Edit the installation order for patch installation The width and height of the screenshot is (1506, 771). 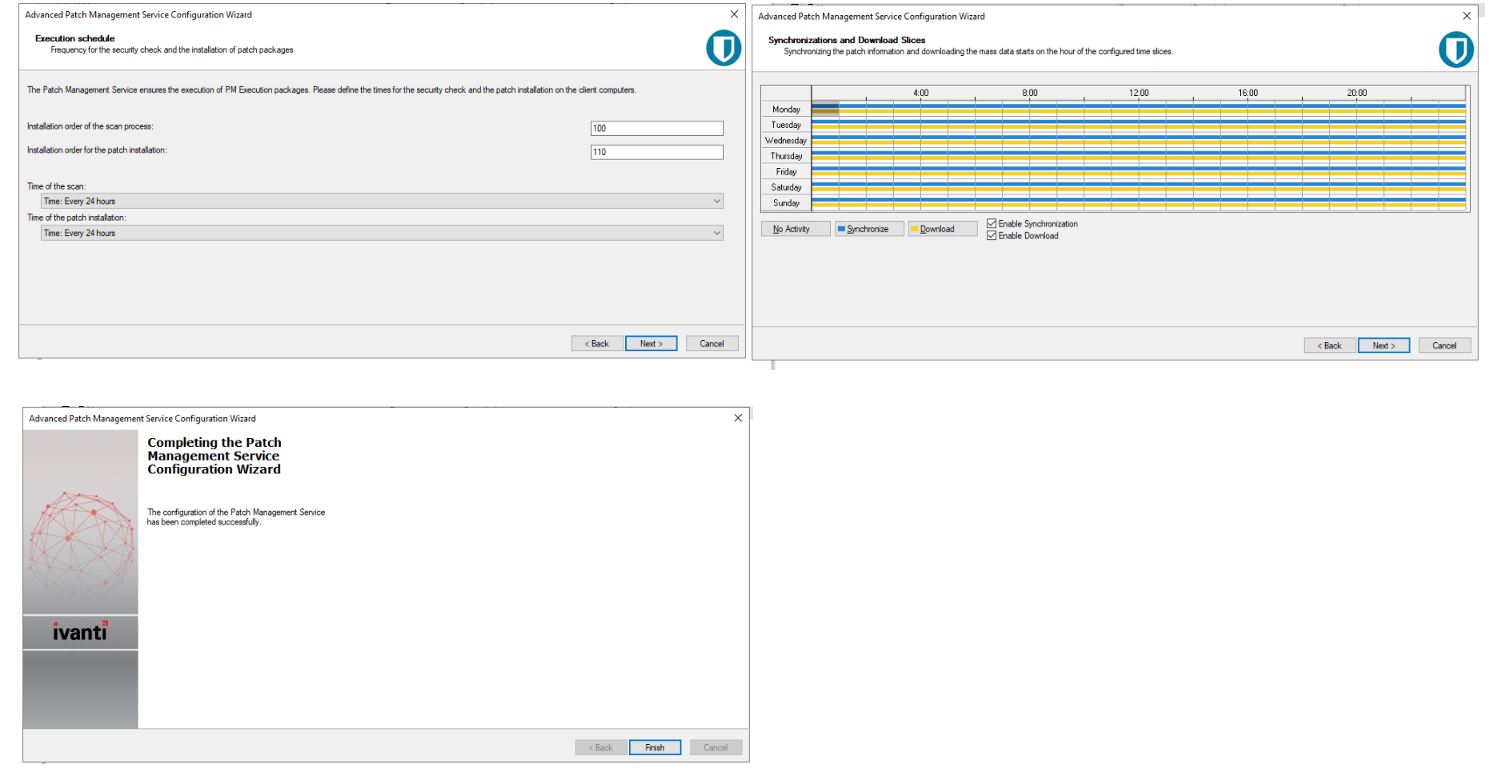[x=655, y=151]
